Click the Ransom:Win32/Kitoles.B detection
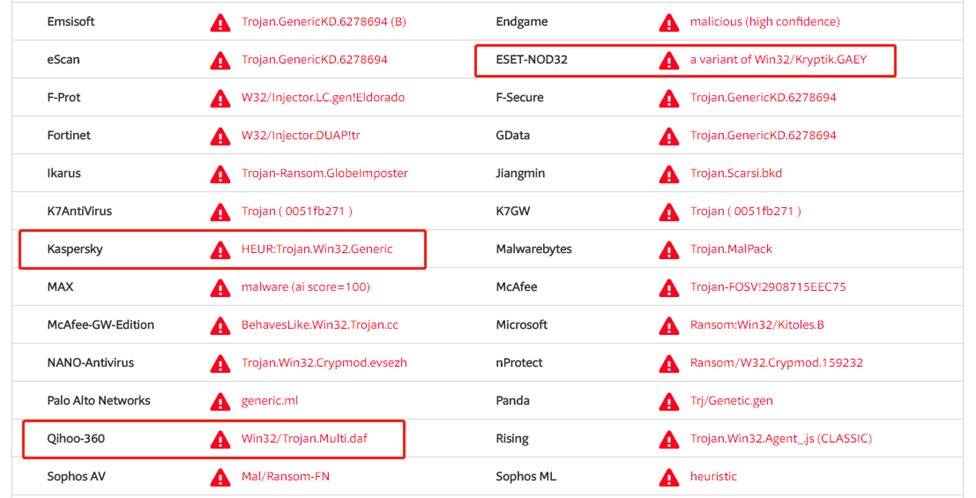976x498 pixels. click(757, 325)
